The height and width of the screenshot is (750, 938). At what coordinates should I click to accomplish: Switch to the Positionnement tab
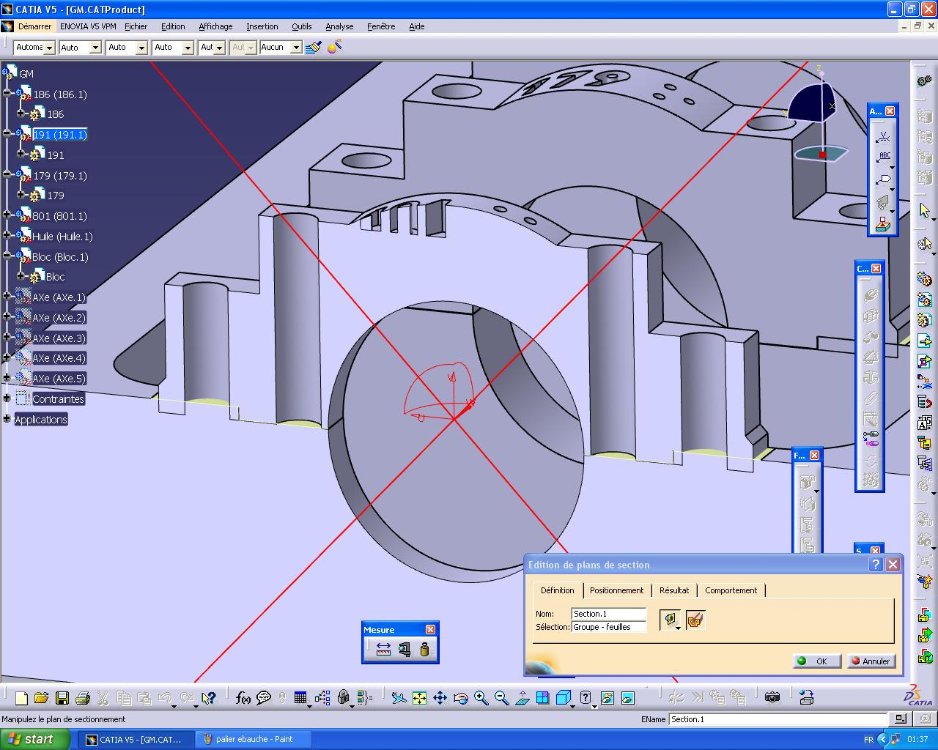(616, 590)
